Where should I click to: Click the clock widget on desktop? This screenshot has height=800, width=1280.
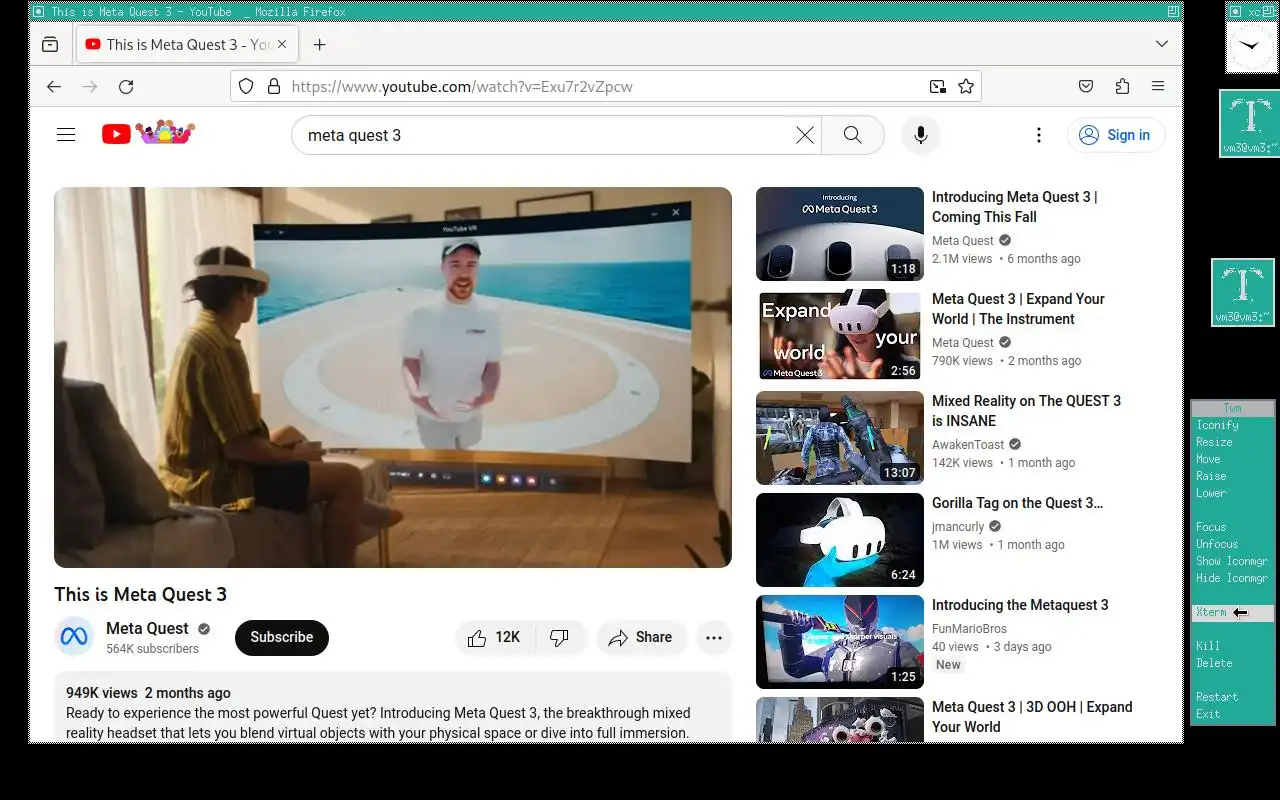[1251, 46]
